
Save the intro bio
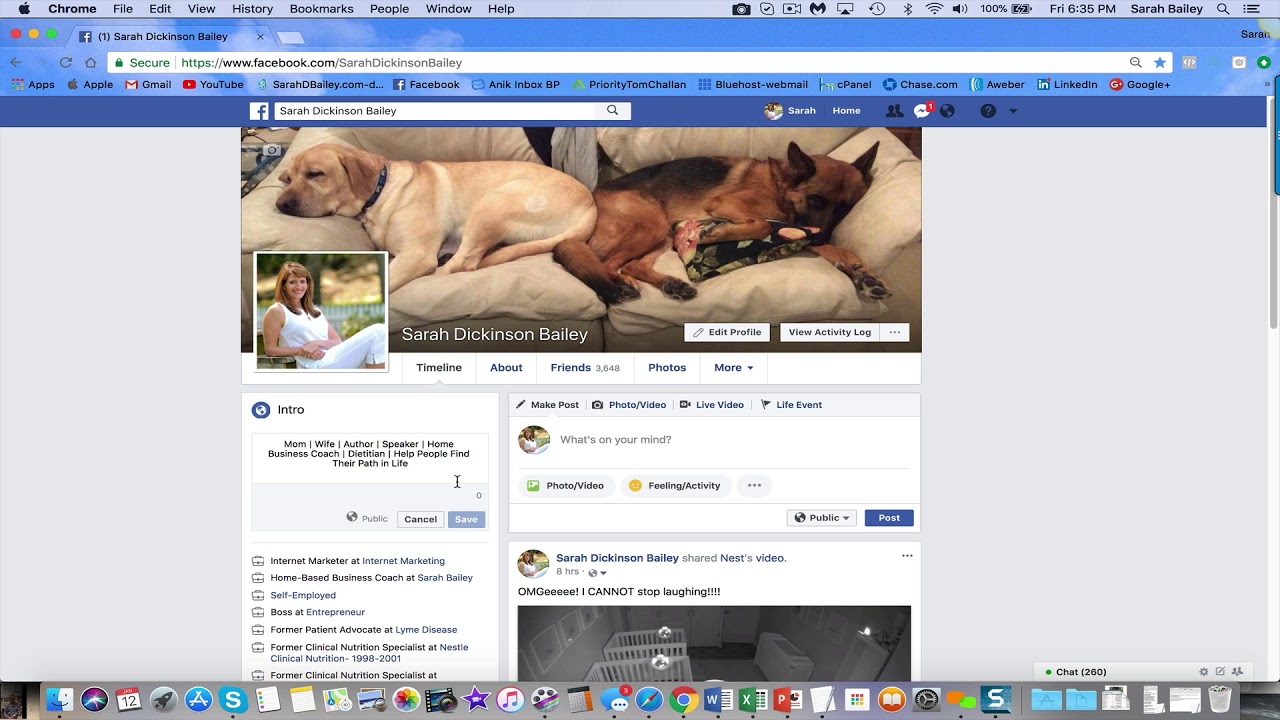tap(466, 519)
